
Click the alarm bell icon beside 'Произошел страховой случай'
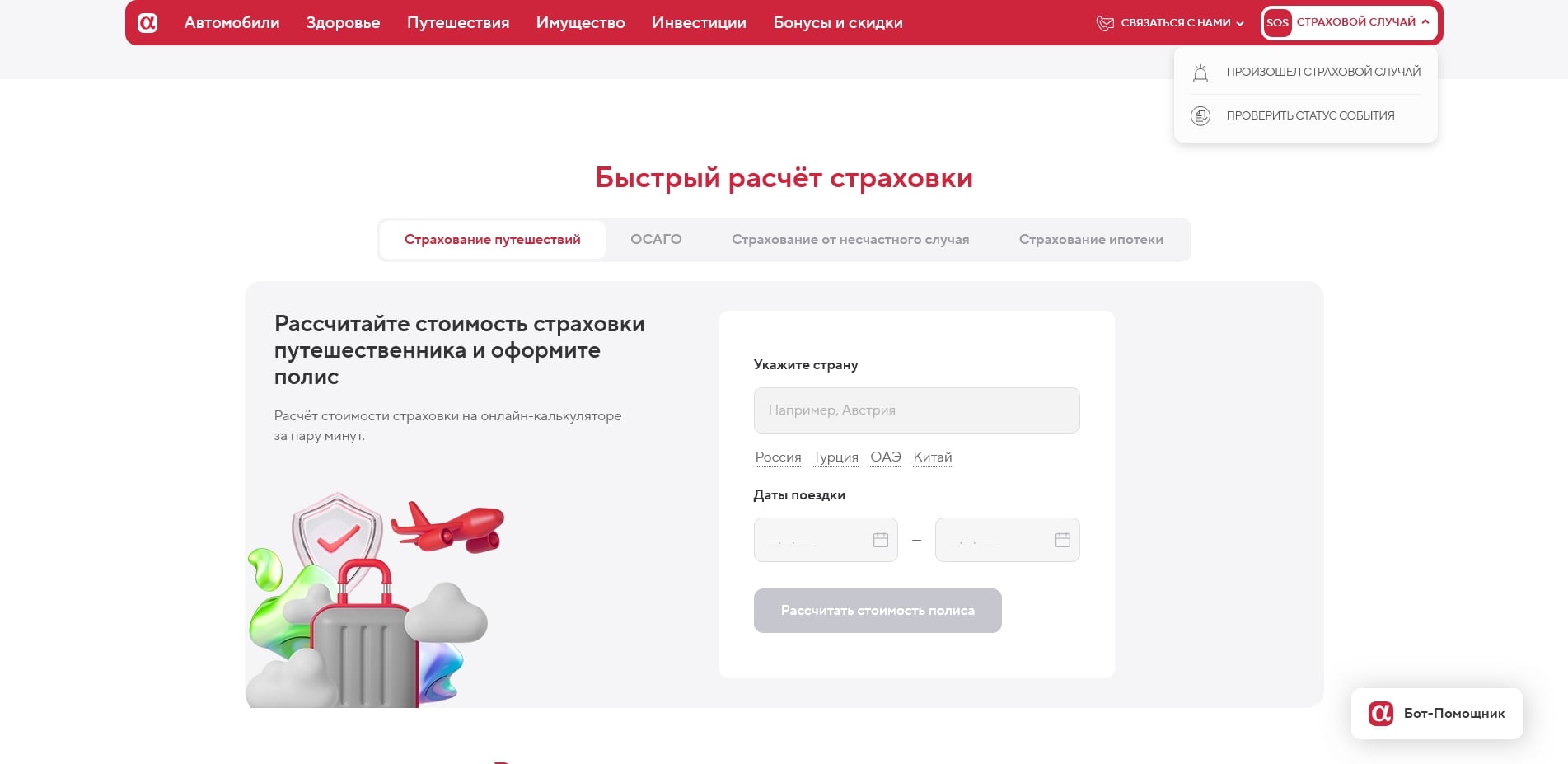pos(1201,73)
